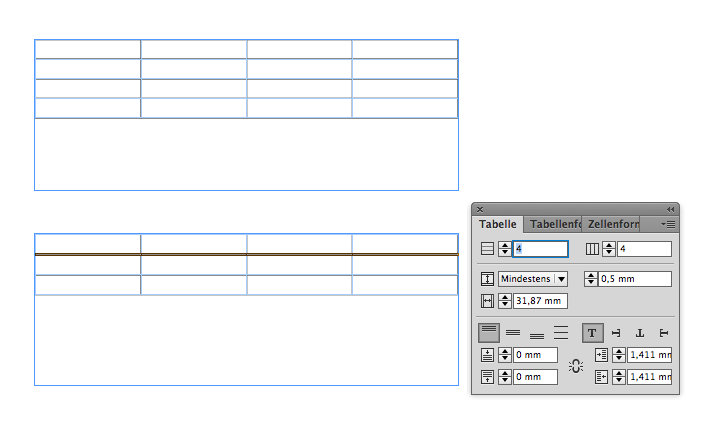This screenshot has height=431, width=711.
Task: Rotate cell text 90 degrees
Action: pos(616,332)
